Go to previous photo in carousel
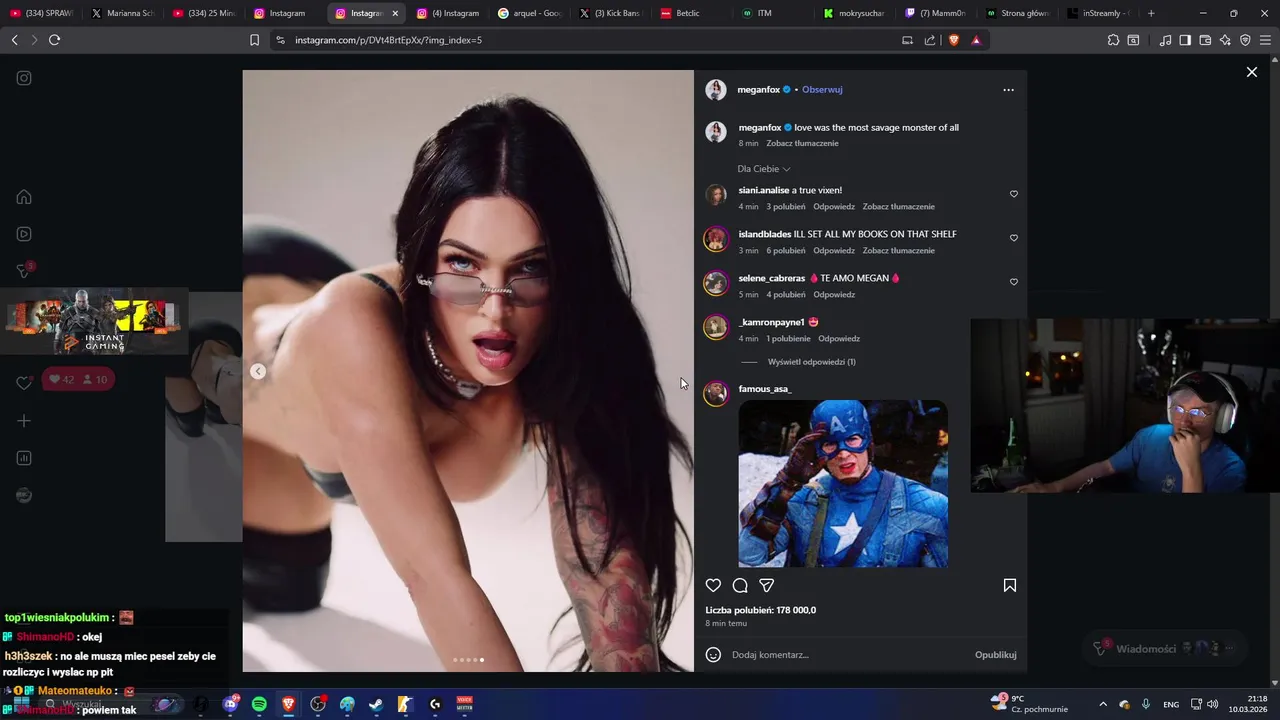 point(258,371)
